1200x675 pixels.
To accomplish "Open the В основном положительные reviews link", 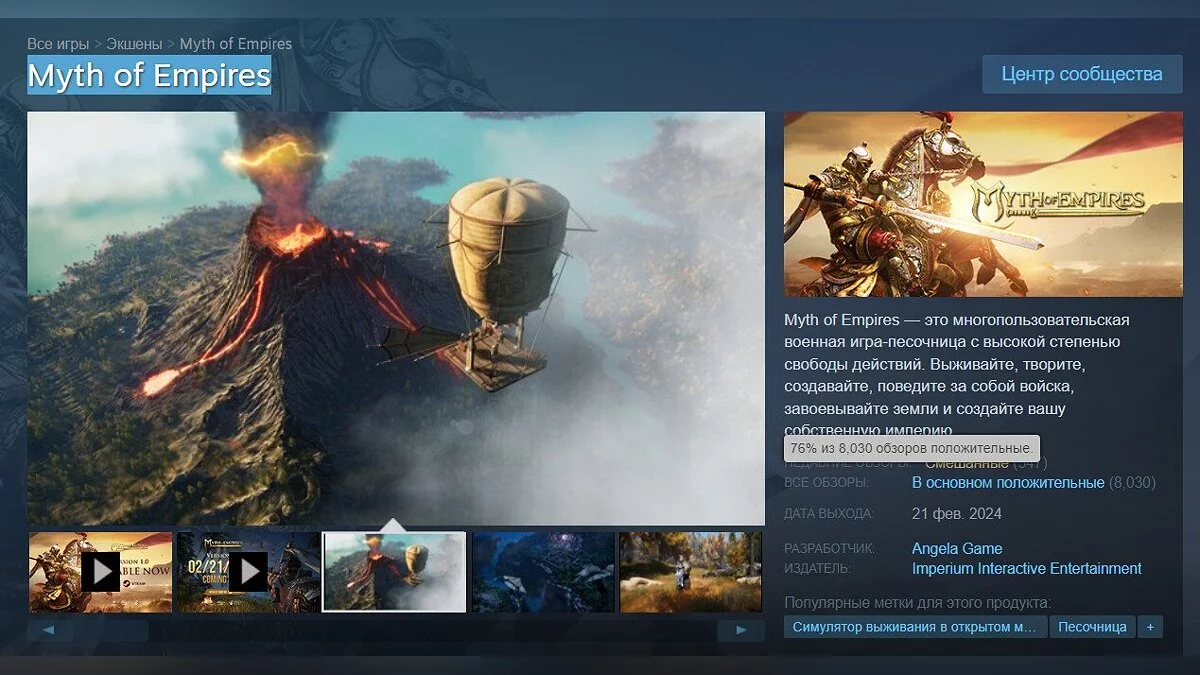I will (1008, 483).
